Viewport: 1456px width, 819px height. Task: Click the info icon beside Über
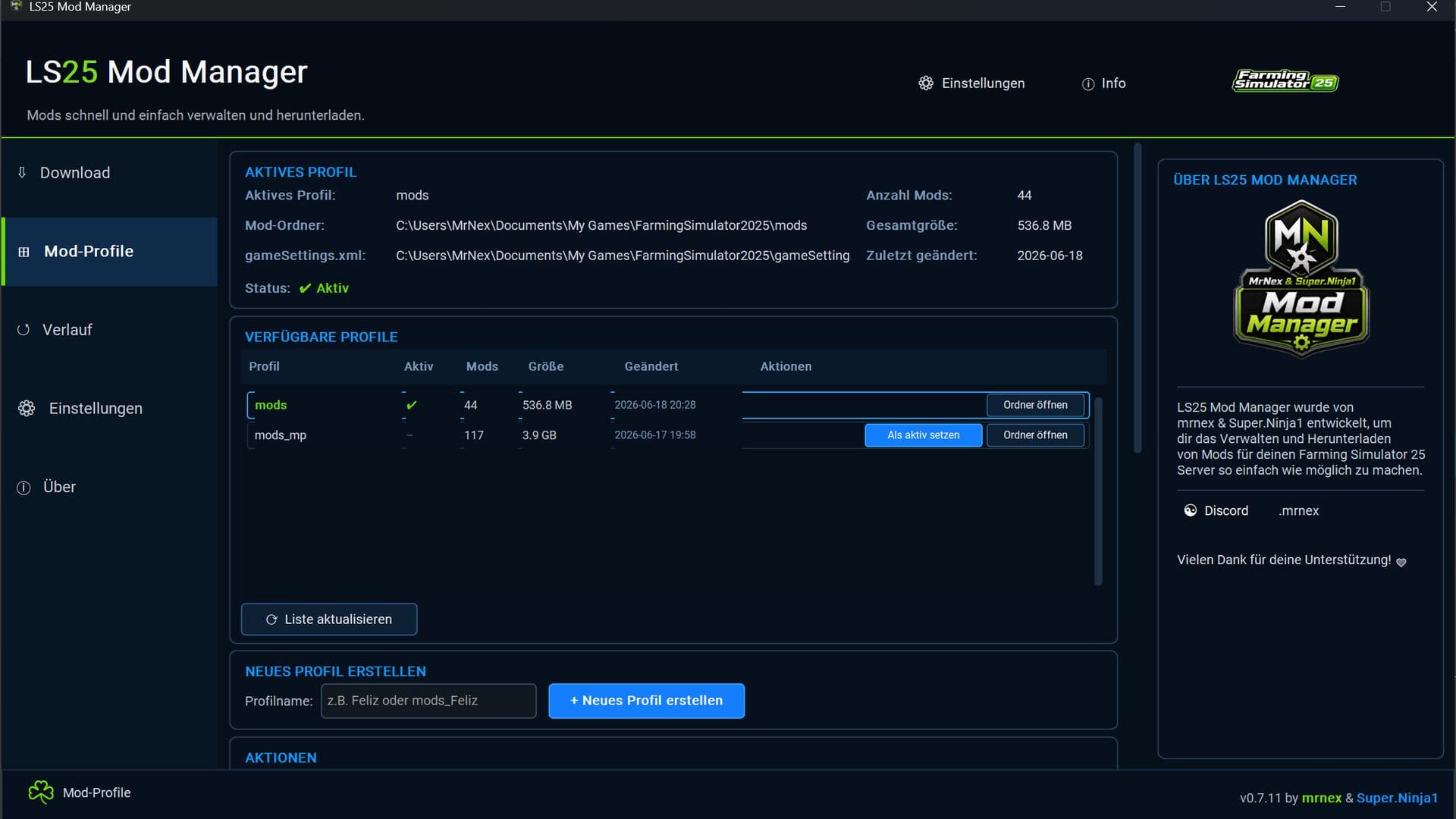pos(24,488)
